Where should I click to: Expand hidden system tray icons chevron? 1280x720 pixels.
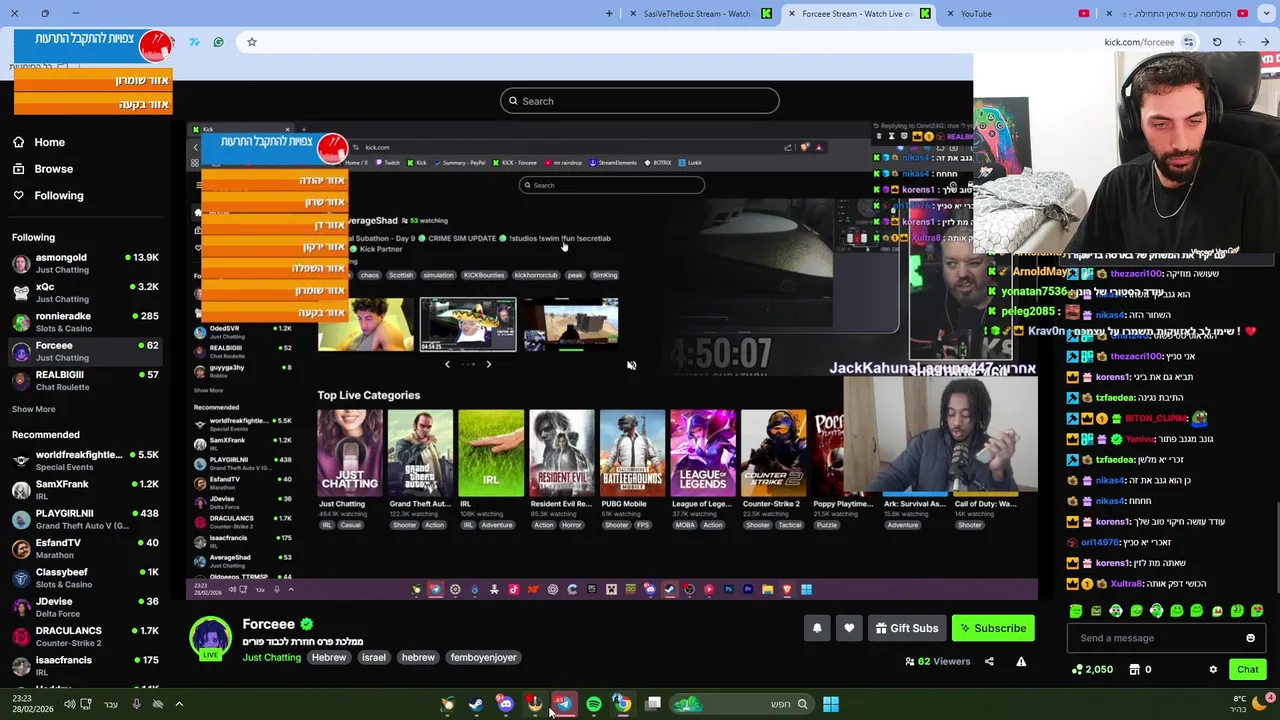coord(179,704)
